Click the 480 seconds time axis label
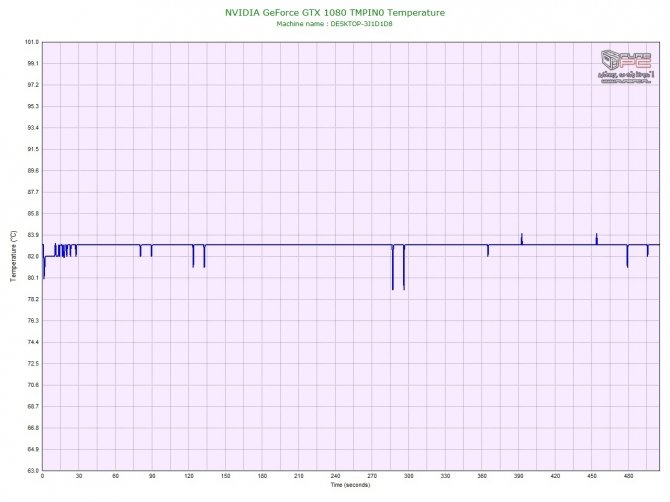The width and height of the screenshot is (670, 502). 629,476
